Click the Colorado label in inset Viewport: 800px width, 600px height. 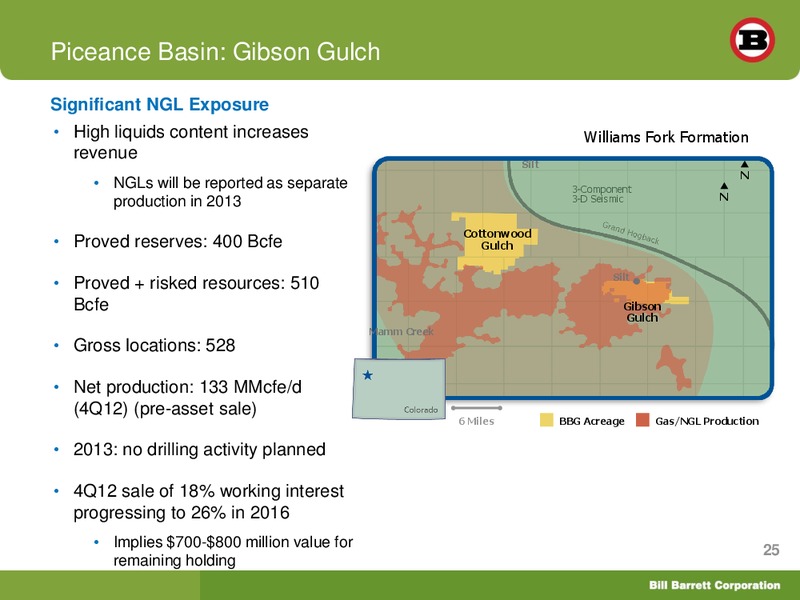coord(421,410)
